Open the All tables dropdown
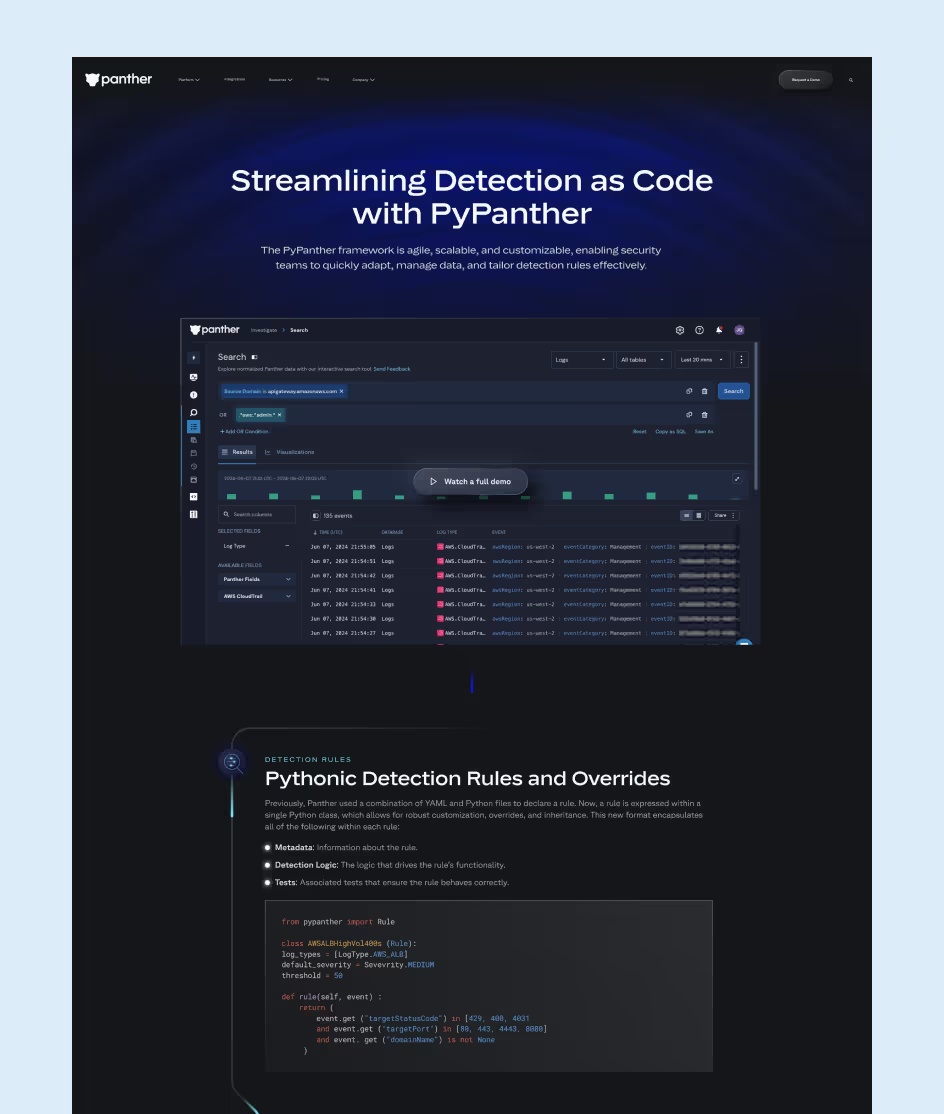The width and height of the screenshot is (944, 1114). [643, 359]
